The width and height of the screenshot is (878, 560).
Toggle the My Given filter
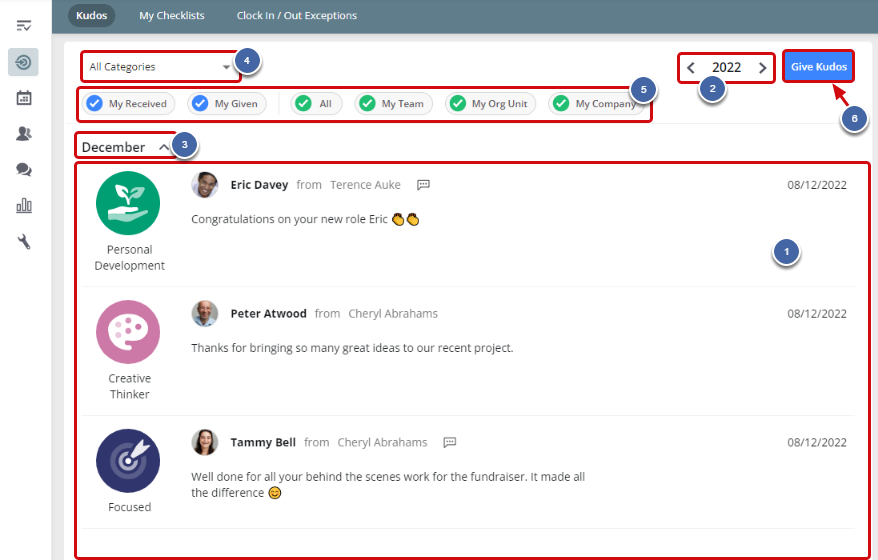tap(226, 104)
